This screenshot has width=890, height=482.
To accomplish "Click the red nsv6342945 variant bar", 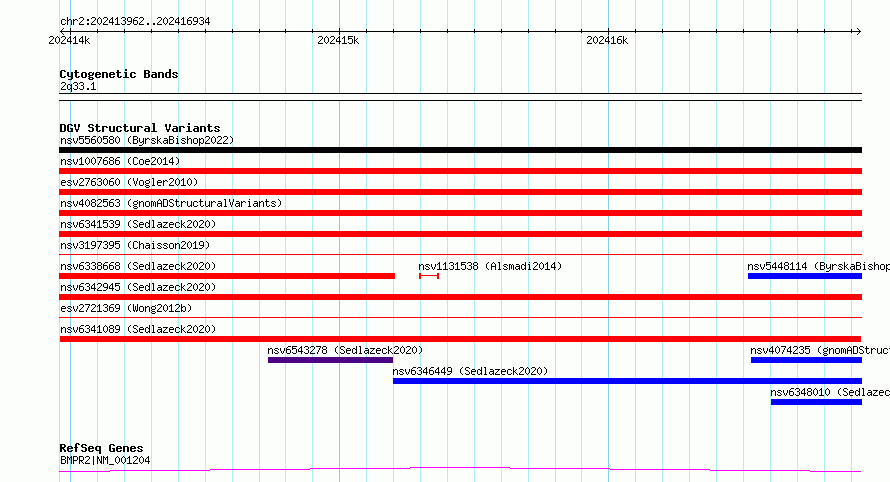I will pyautogui.click(x=460, y=297).
